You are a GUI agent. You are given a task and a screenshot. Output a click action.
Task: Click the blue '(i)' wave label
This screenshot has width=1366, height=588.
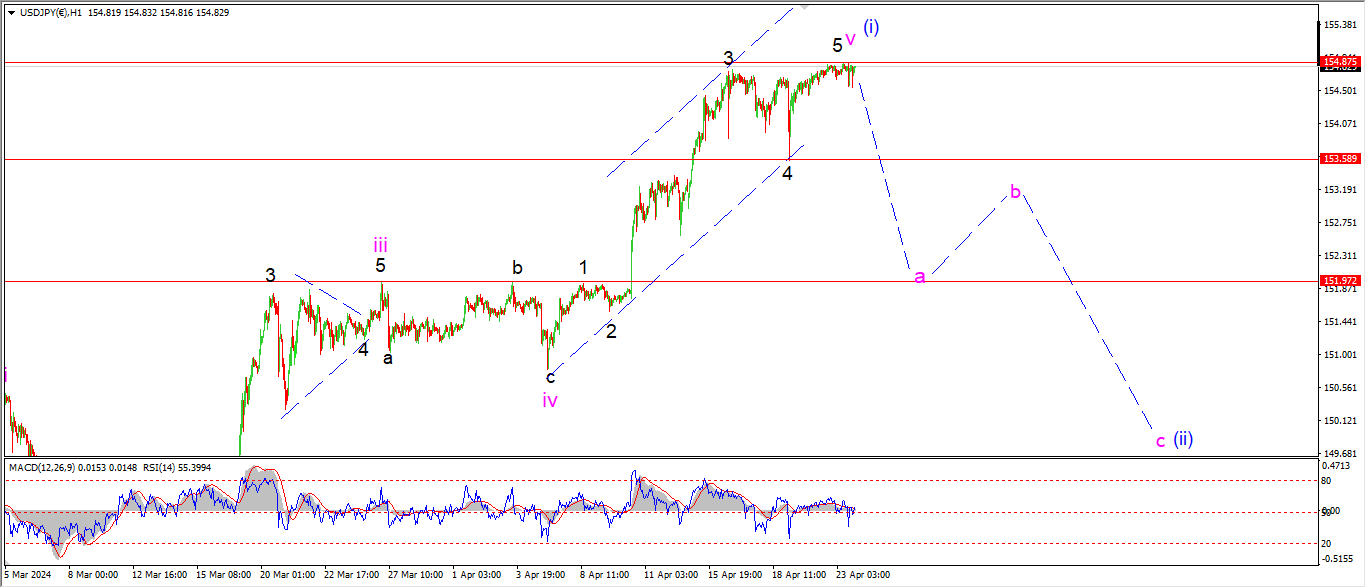tap(871, 27)
